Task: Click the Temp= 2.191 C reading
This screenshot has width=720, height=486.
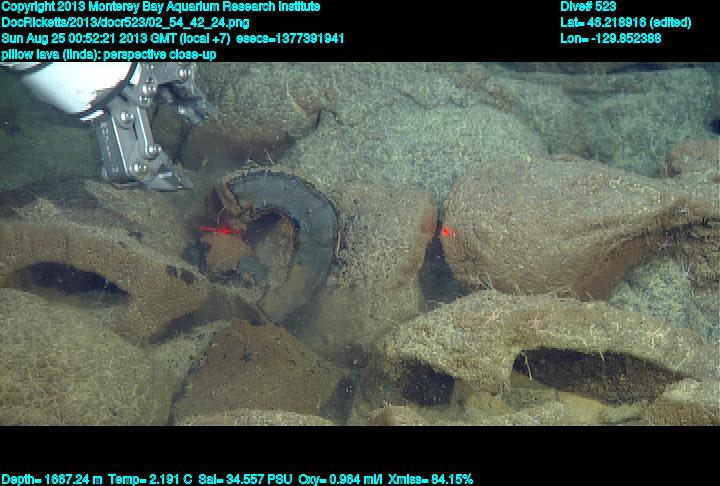Action: 150,480
